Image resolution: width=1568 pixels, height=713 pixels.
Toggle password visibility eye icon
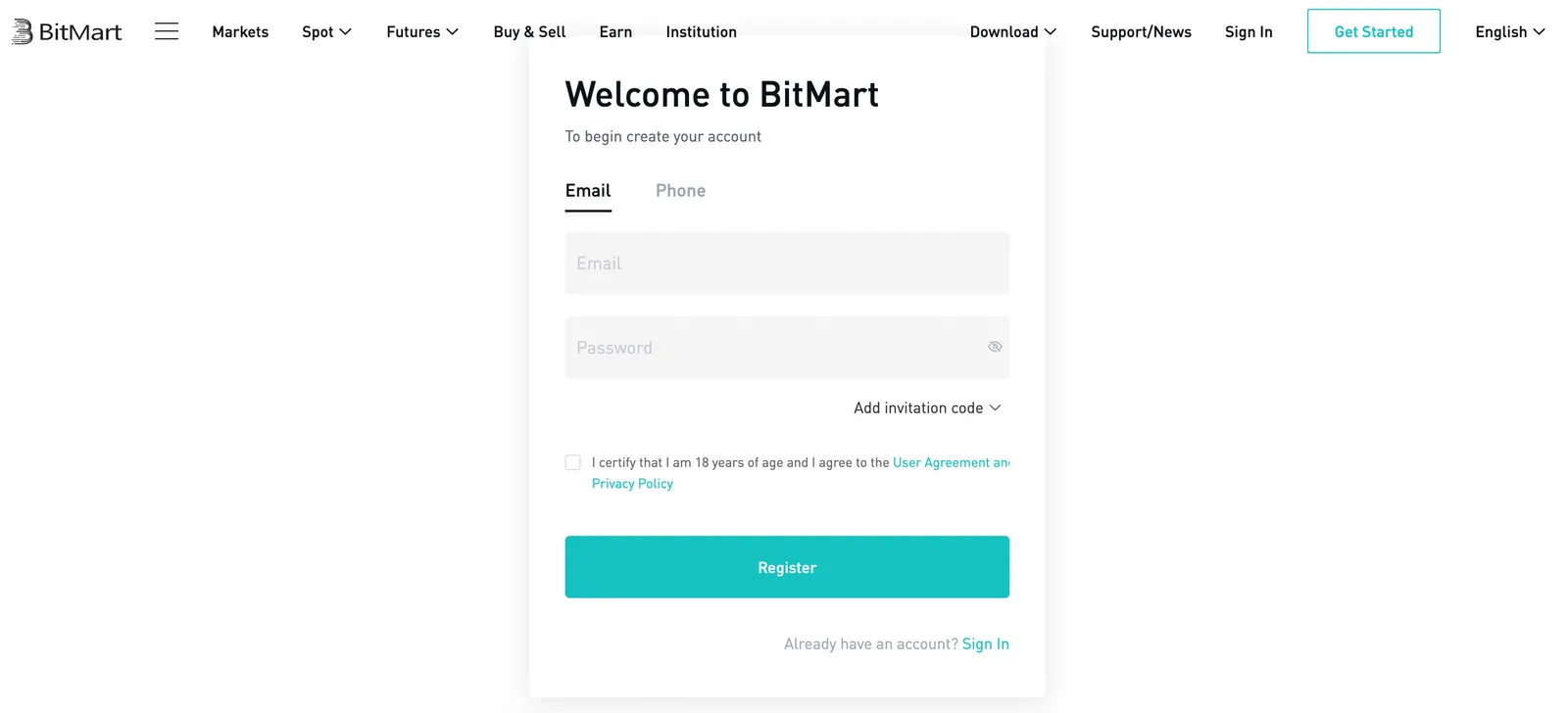pyautogui.click(x=995, y=347)
